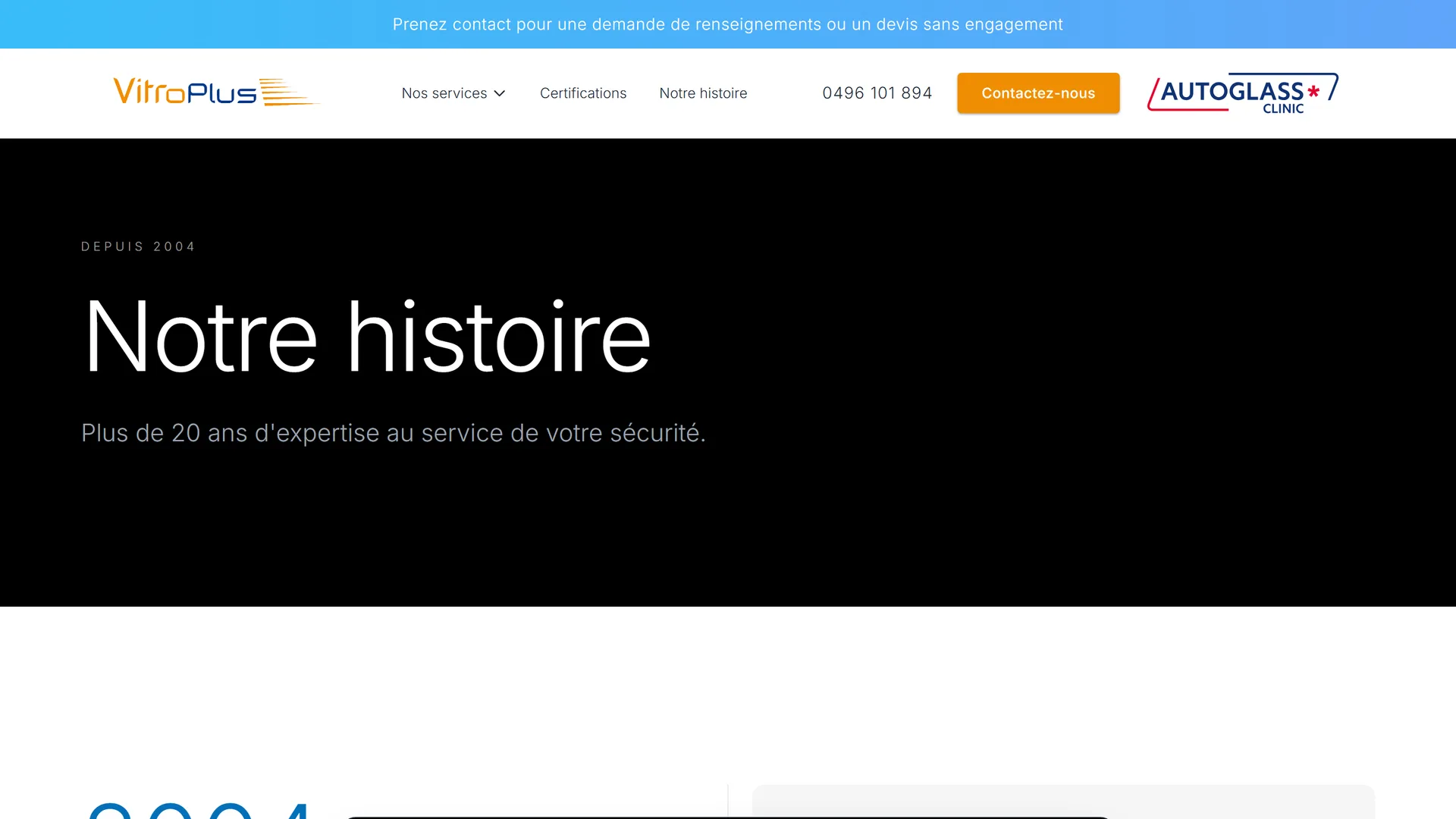Click the 'Plus de 20 ans d'expertise' subtitle

(394, 433)
